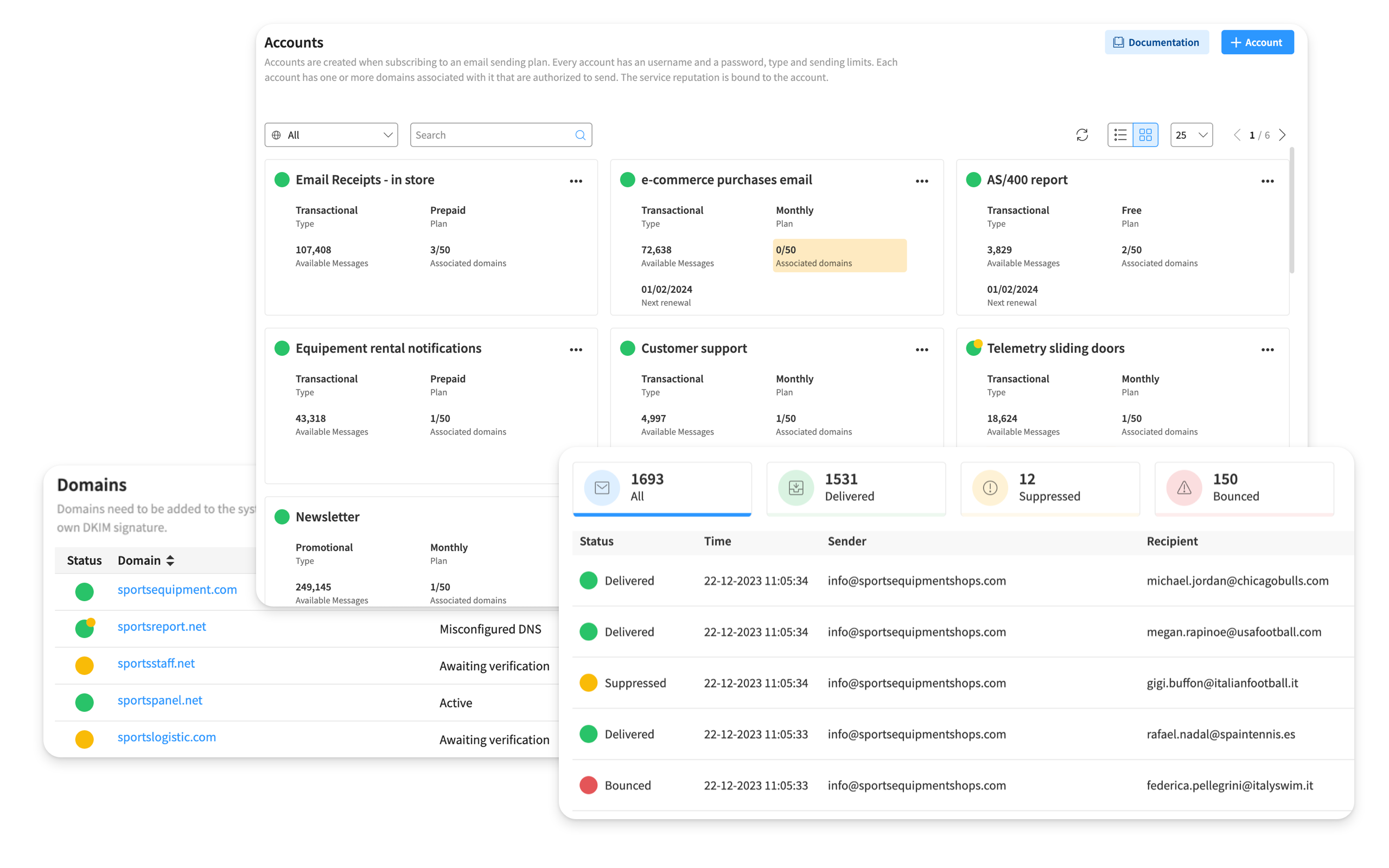Screen dimensions: 1389x868
Task: Open options menu for AS/400 report
Action: point(1267,181)
